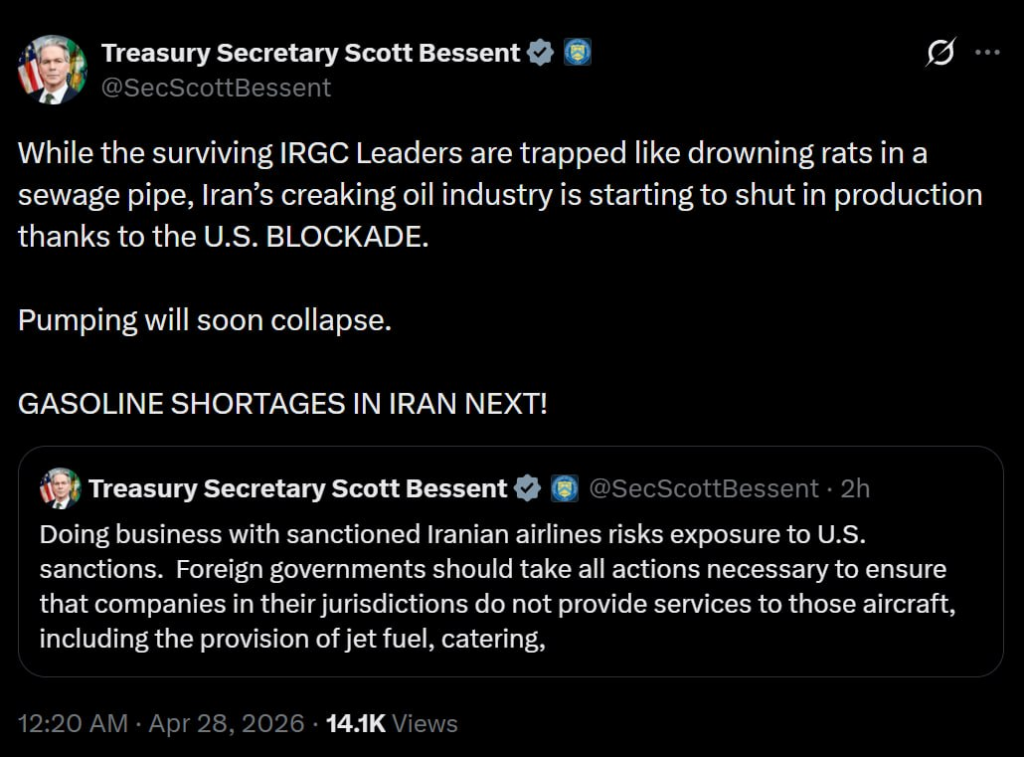1024x757 pixels.
Task: Click the "GASOLINE SHORTAGES IN IRAN NEXT!" line
Action: tap(283, 406)
